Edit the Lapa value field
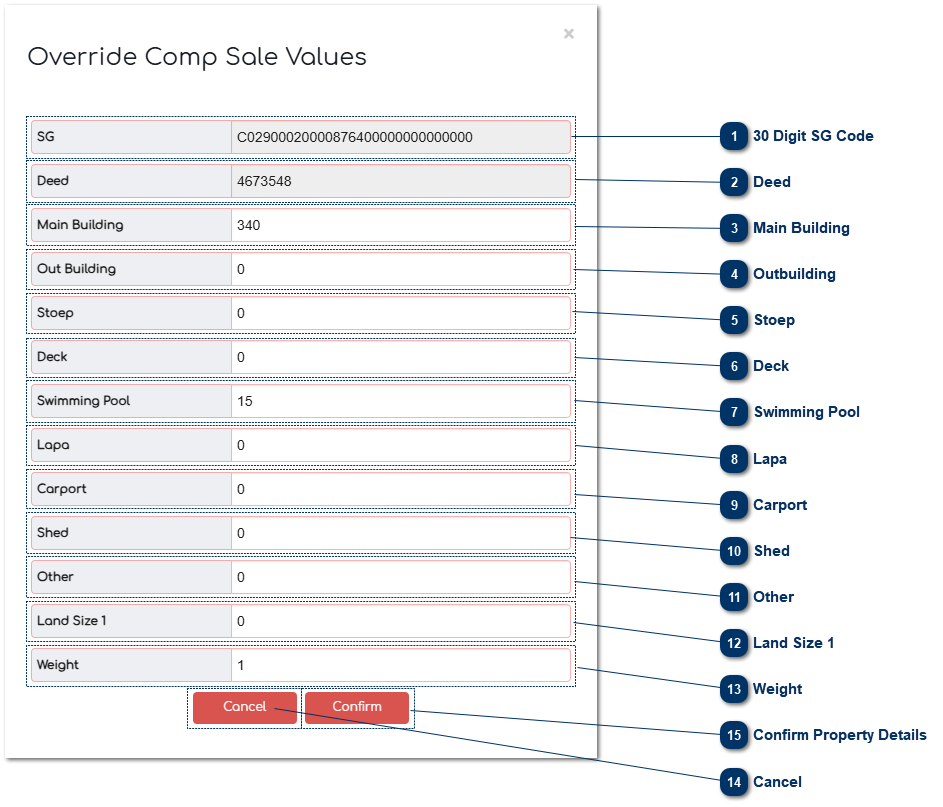Screen dimensions: 943x807 click(x=401, y=445)
